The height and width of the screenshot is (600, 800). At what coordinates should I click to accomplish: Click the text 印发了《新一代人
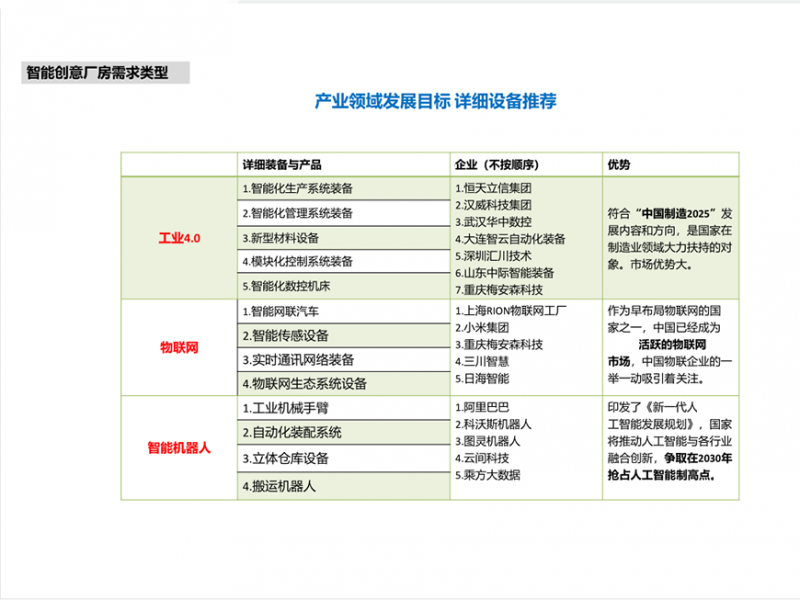click(x=653, y=407)
